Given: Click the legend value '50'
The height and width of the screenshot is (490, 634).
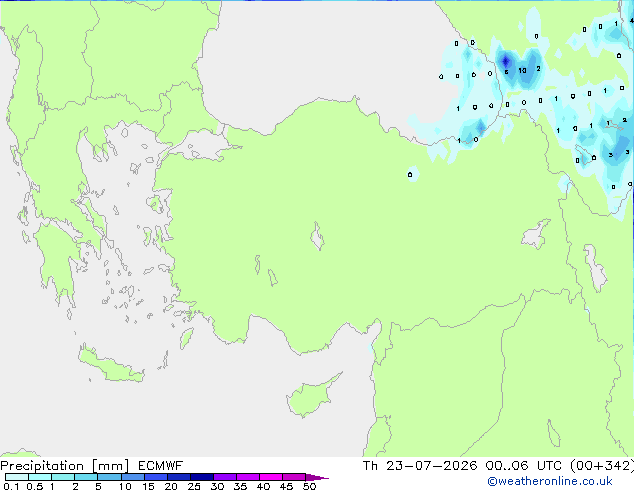Looking at the screenshot, I should pyautogui.click(x=309, y=486).
